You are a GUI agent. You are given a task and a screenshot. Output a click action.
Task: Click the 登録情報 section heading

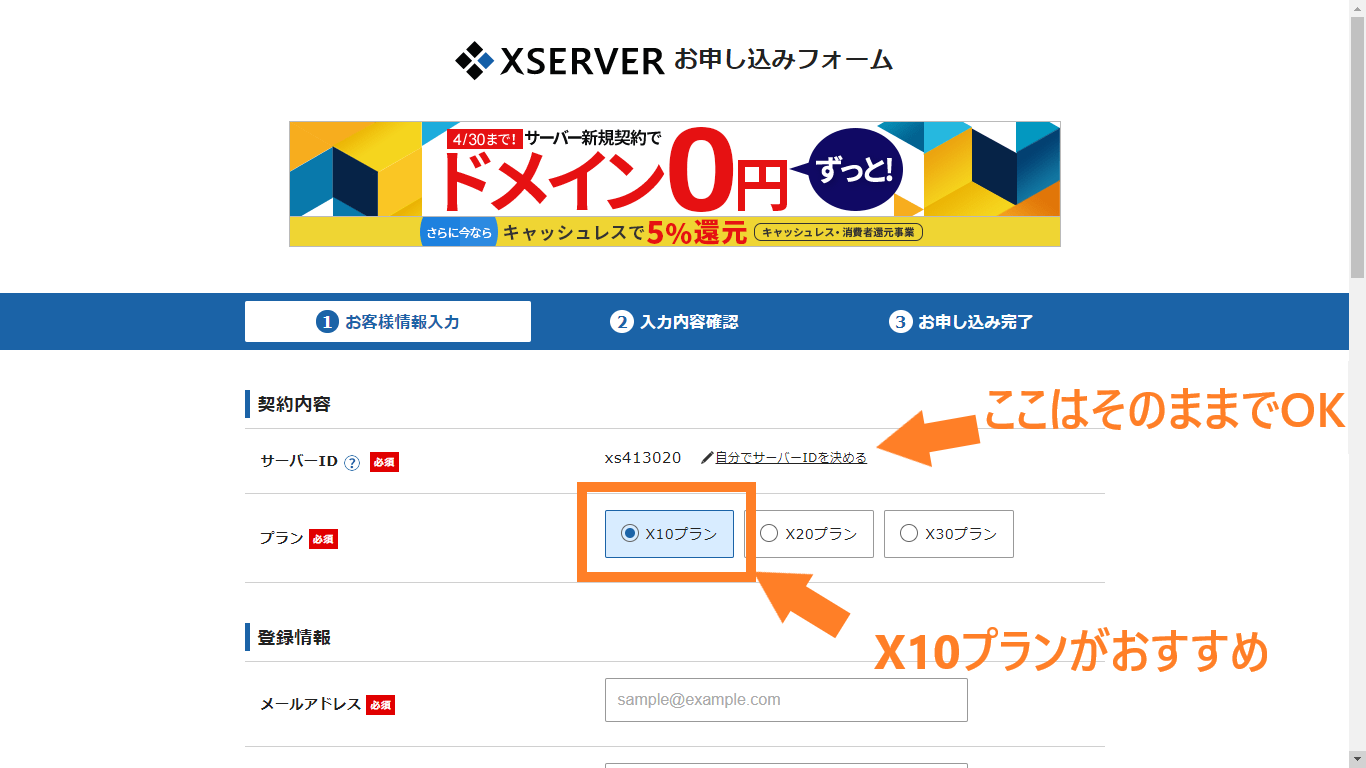[294, 638]
